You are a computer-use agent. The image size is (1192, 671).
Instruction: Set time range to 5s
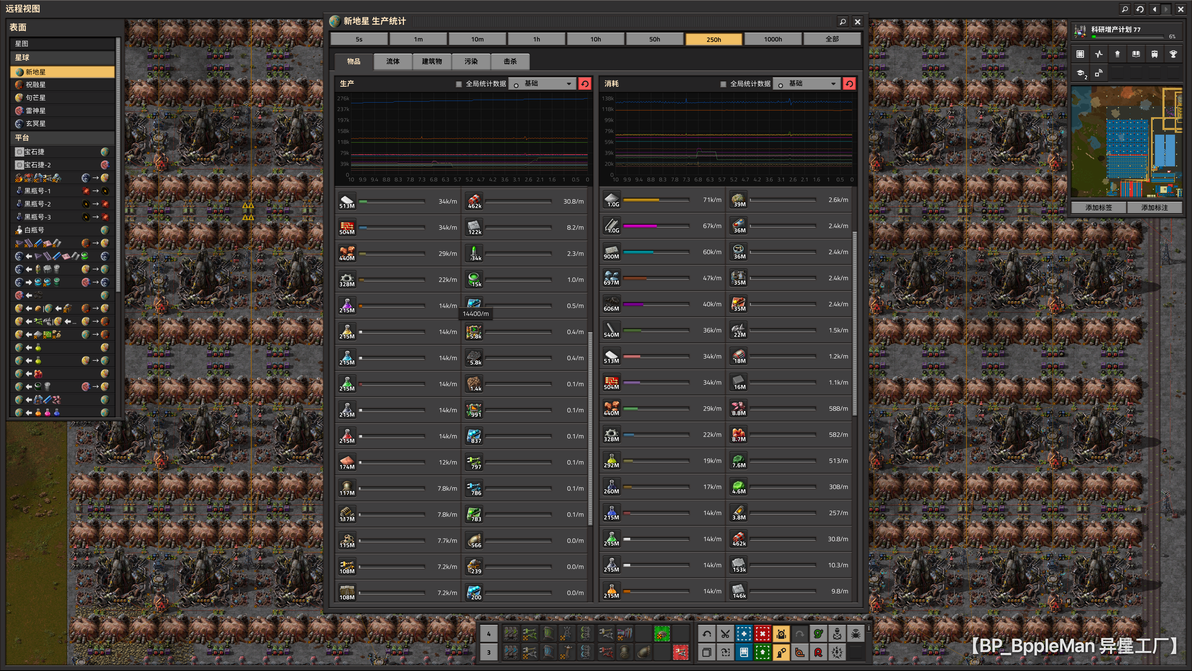click(359, 39)
